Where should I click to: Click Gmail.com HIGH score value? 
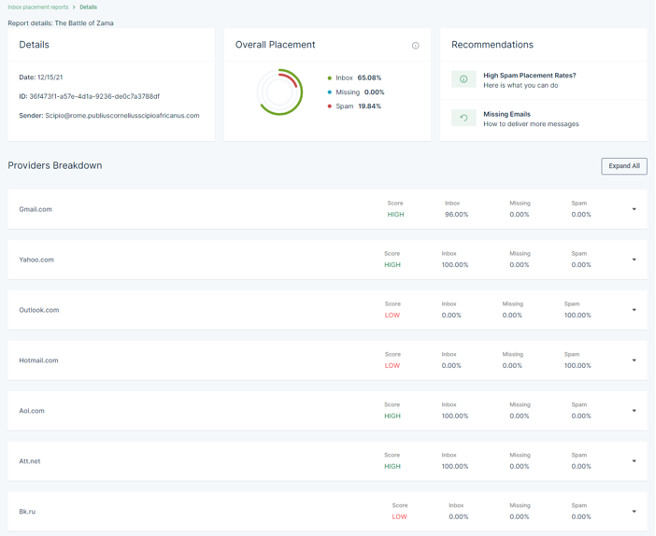[395, 215]
